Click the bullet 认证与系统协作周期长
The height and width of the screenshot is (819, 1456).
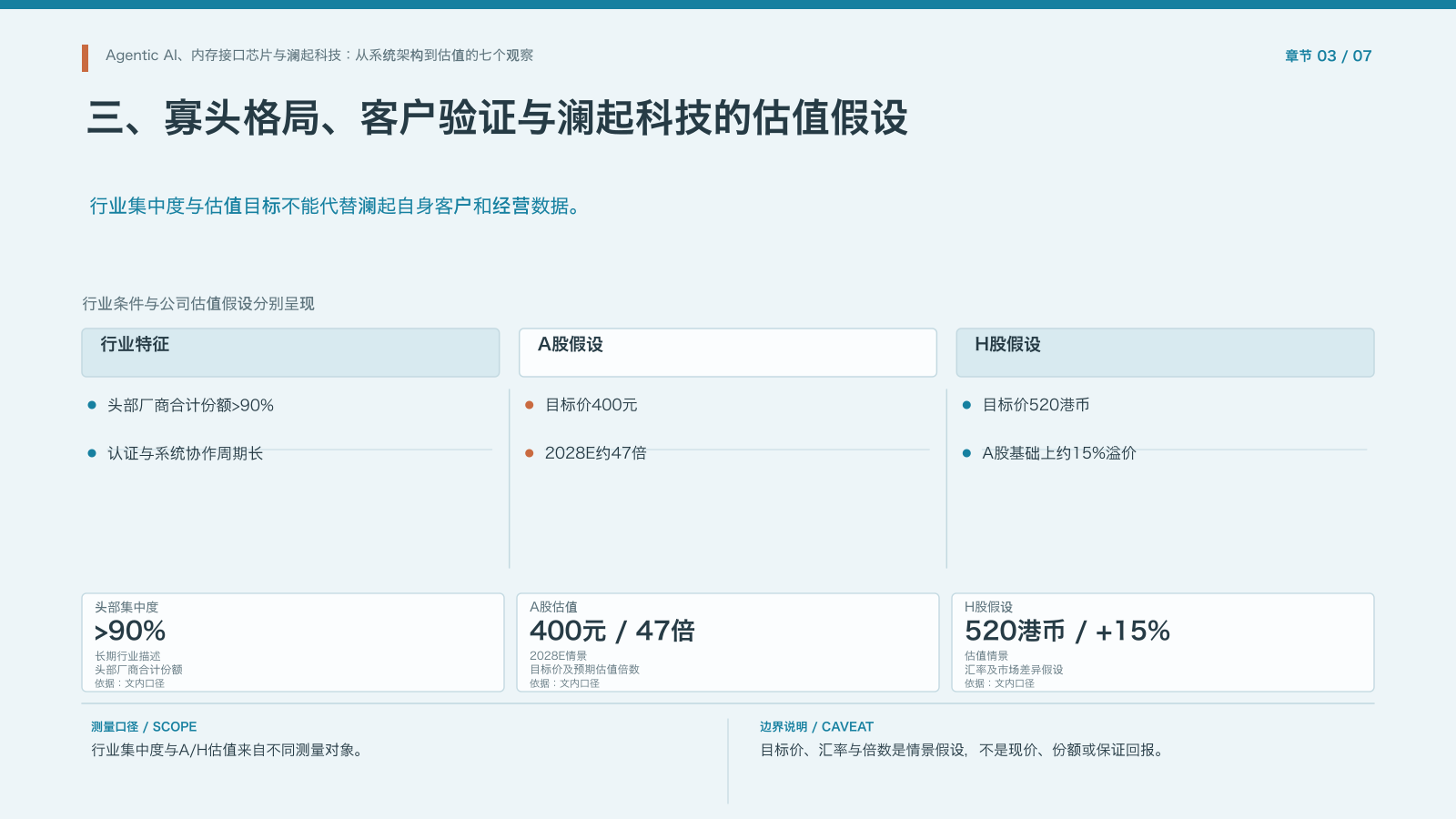click(x=185, y=453)
